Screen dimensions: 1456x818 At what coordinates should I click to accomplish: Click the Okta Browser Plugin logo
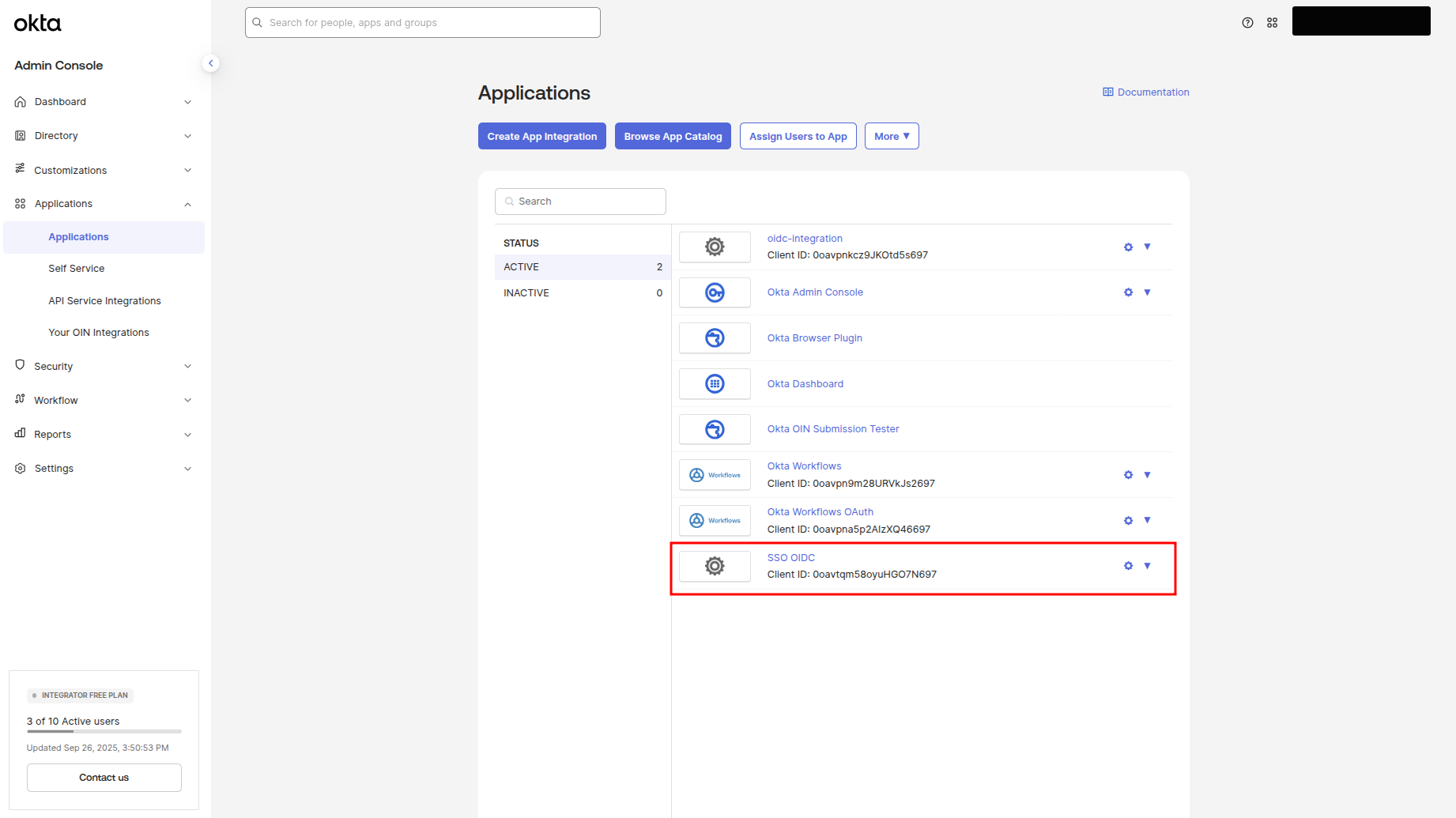click(x=715, y=338)
